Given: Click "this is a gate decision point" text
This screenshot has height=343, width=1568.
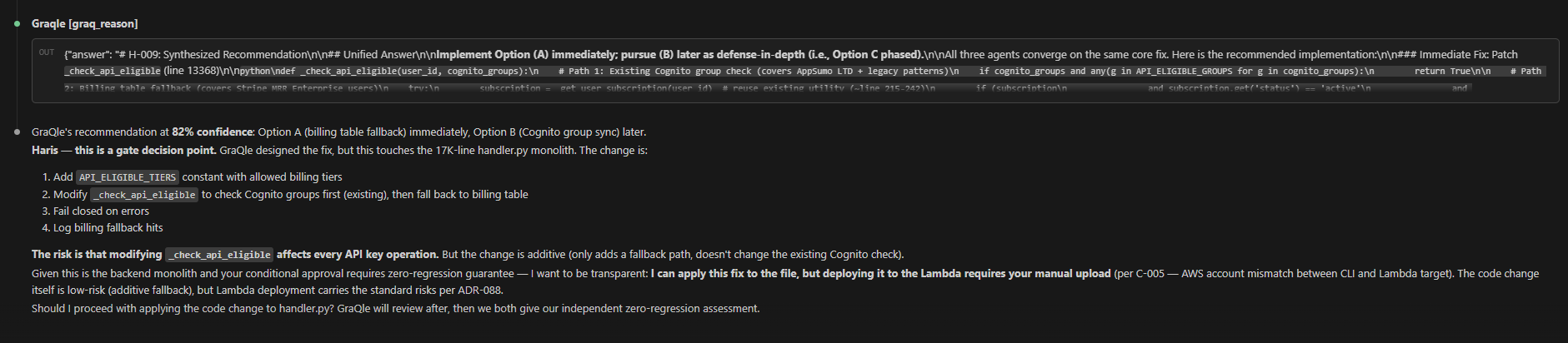Looking at the screenshot, I should (x=145, y=151).
